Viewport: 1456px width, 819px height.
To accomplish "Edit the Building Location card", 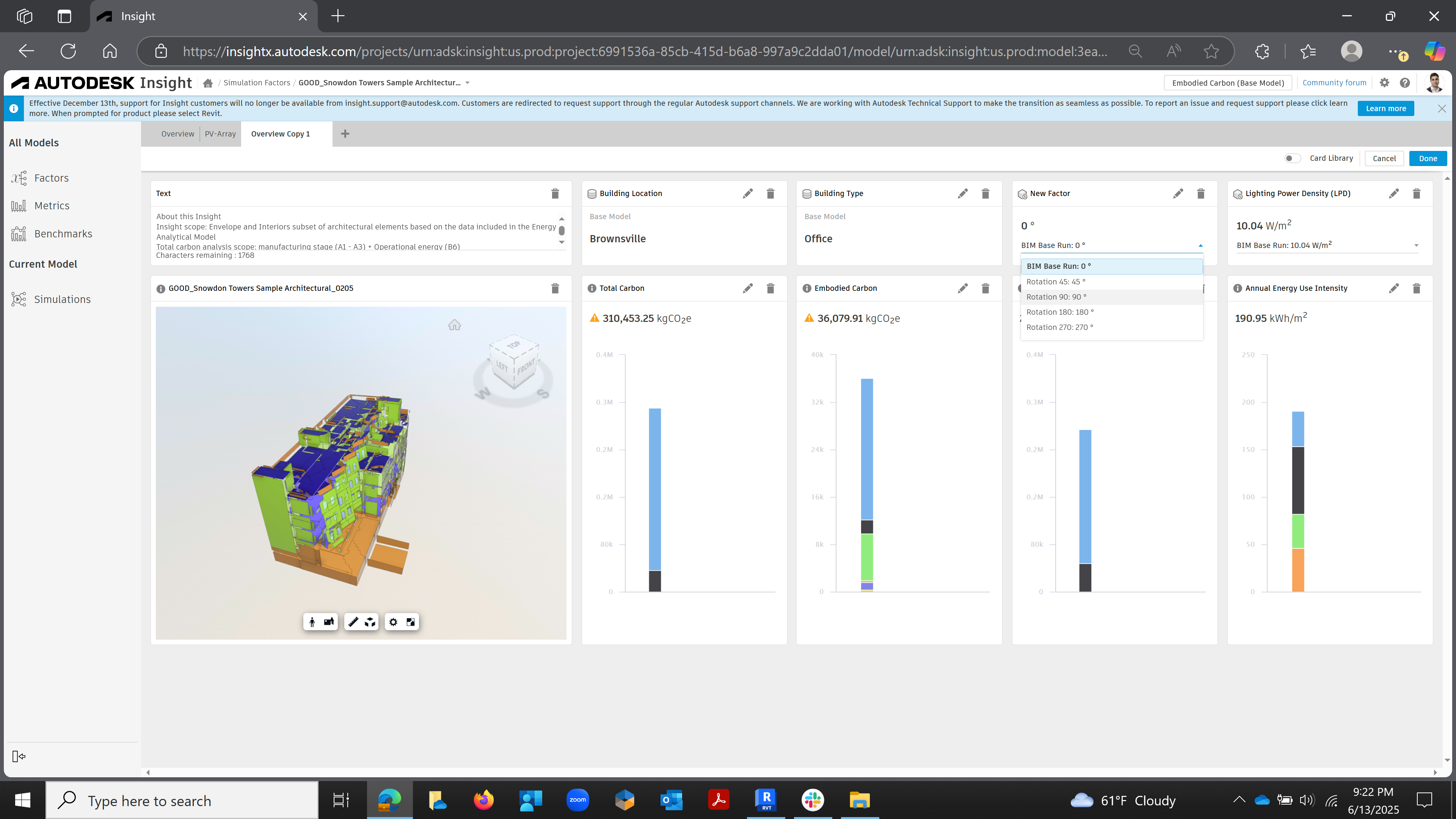I will 748,193.
